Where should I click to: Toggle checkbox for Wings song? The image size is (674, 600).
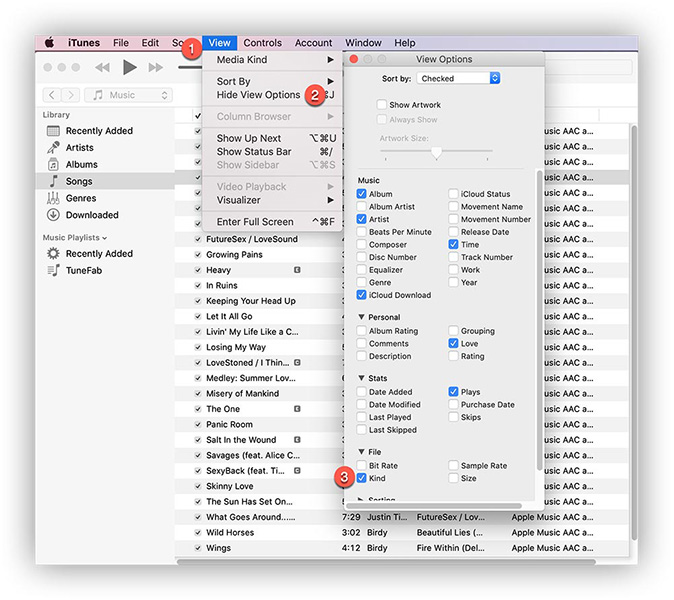(x=198, y=548)
